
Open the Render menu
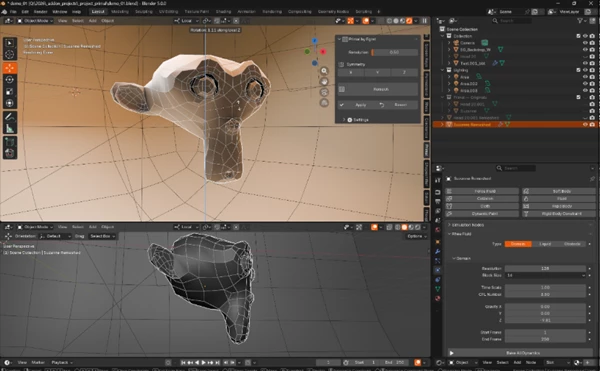point(40,12)
